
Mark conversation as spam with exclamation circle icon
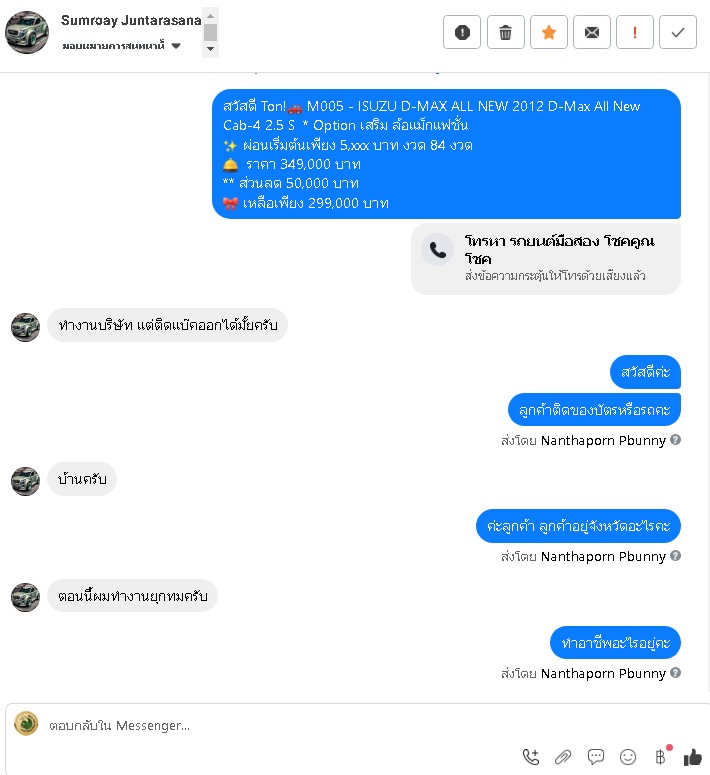click(x=462, y=33)
